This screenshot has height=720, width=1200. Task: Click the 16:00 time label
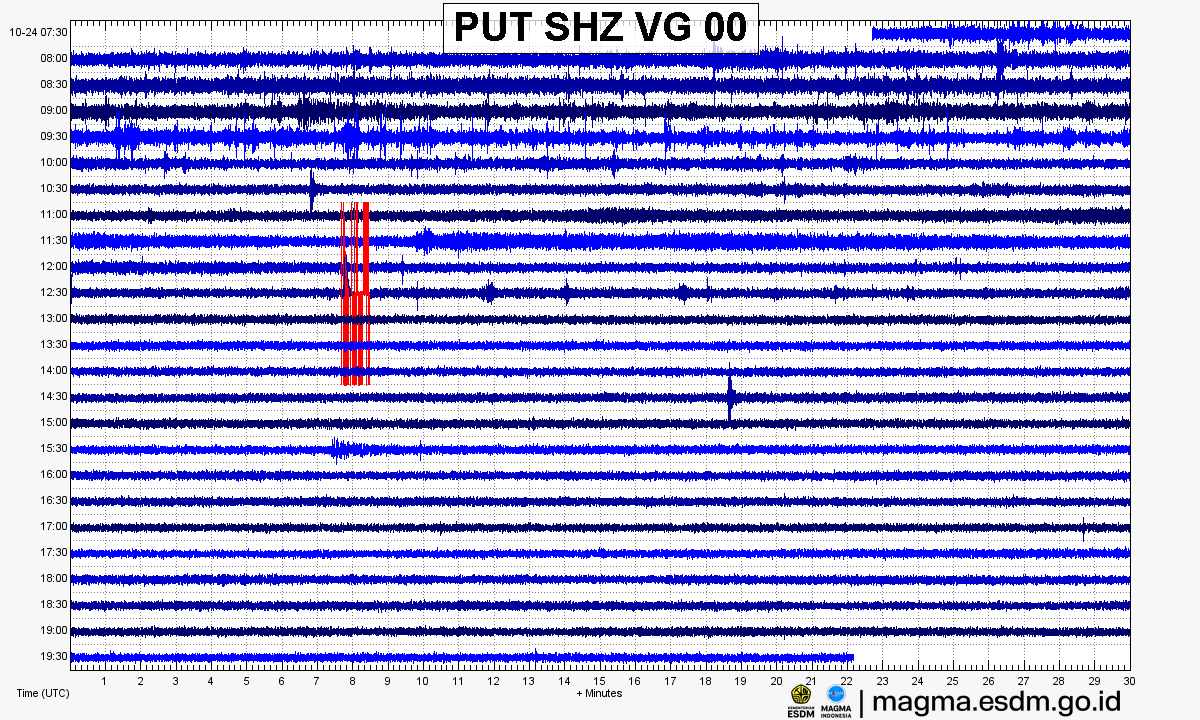(x=54, y=474)
